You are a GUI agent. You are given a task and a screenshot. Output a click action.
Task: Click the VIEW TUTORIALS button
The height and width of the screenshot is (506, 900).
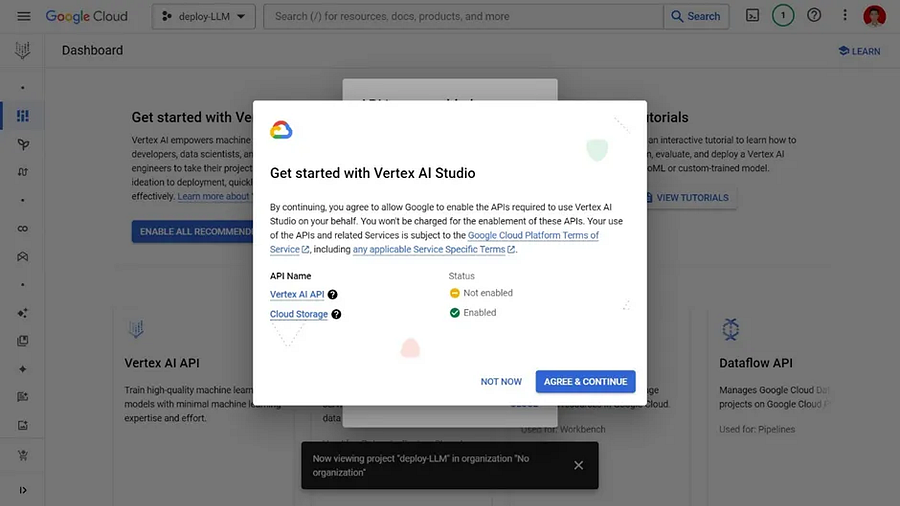(x=692, y=197)
